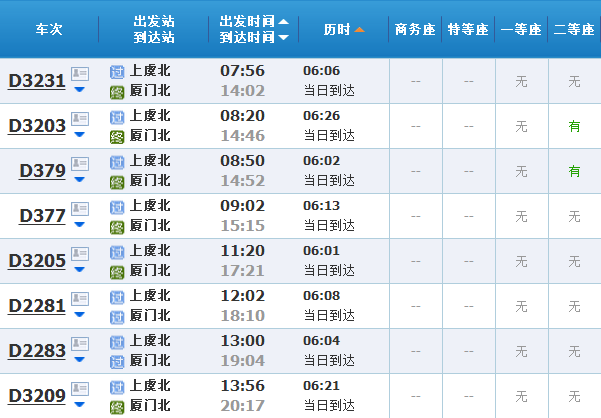Click the 过 icon beside 上虞北 for D3209
Screen dimensions: 601x418
(117, 387)
